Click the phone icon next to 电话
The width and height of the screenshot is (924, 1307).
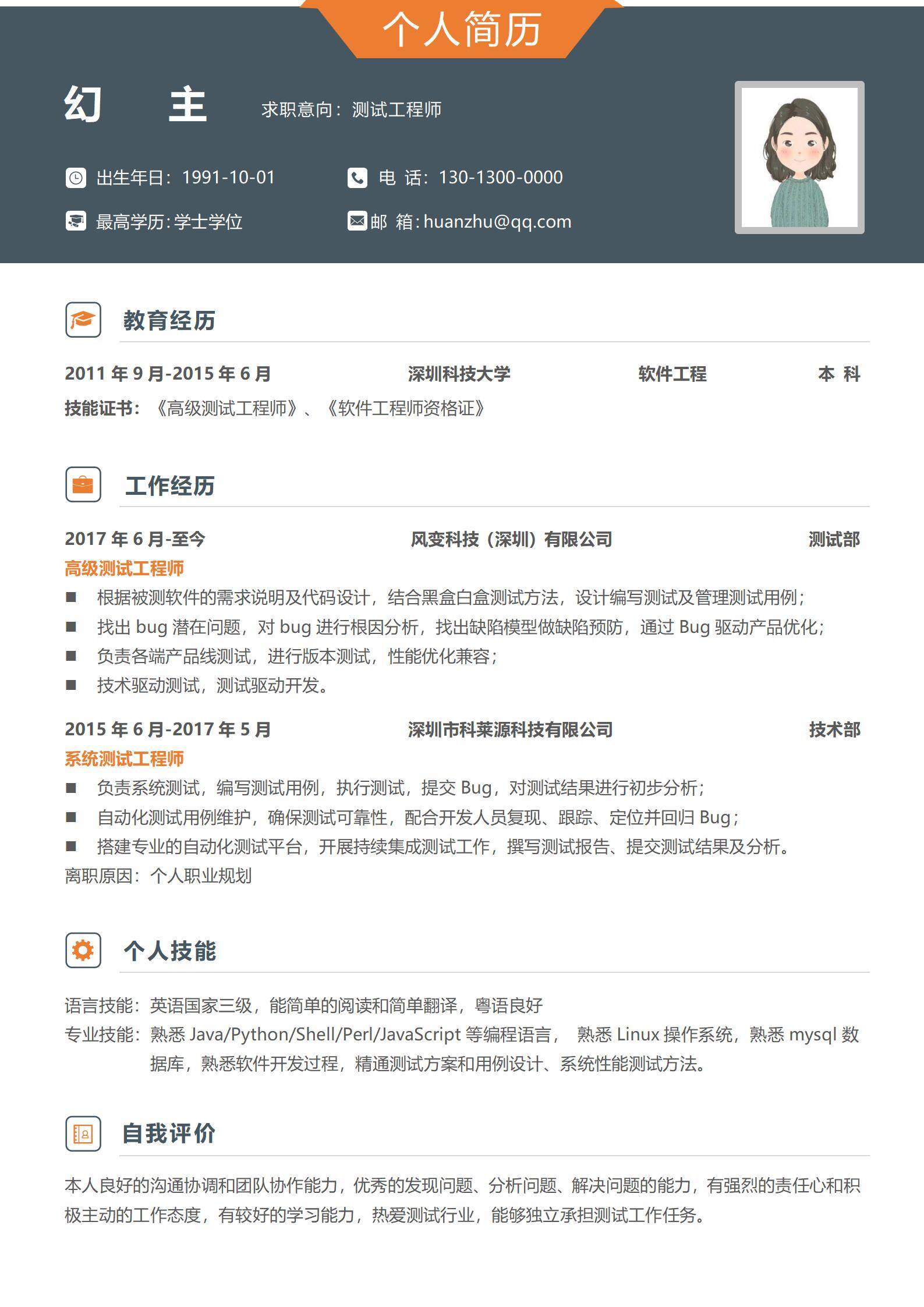coord(357,178)
